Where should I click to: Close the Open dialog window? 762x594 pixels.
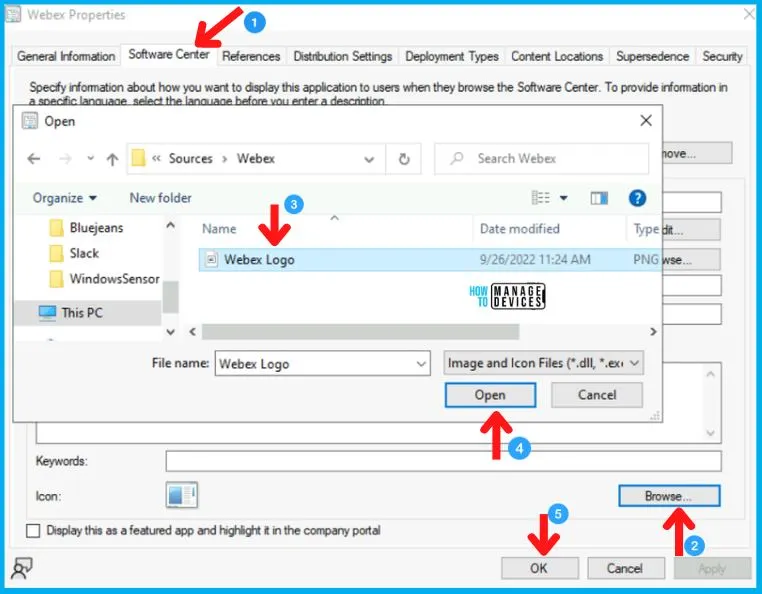646,121
